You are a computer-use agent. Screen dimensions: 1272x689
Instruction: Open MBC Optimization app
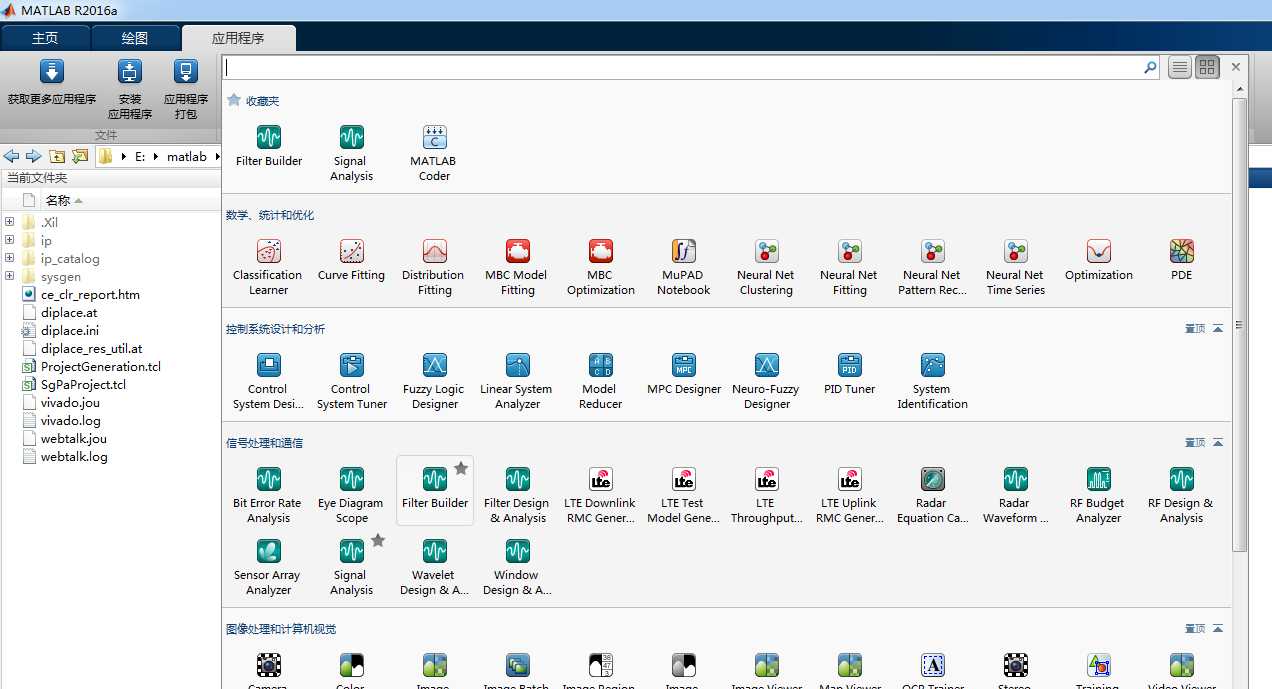(x=601, y=267)
